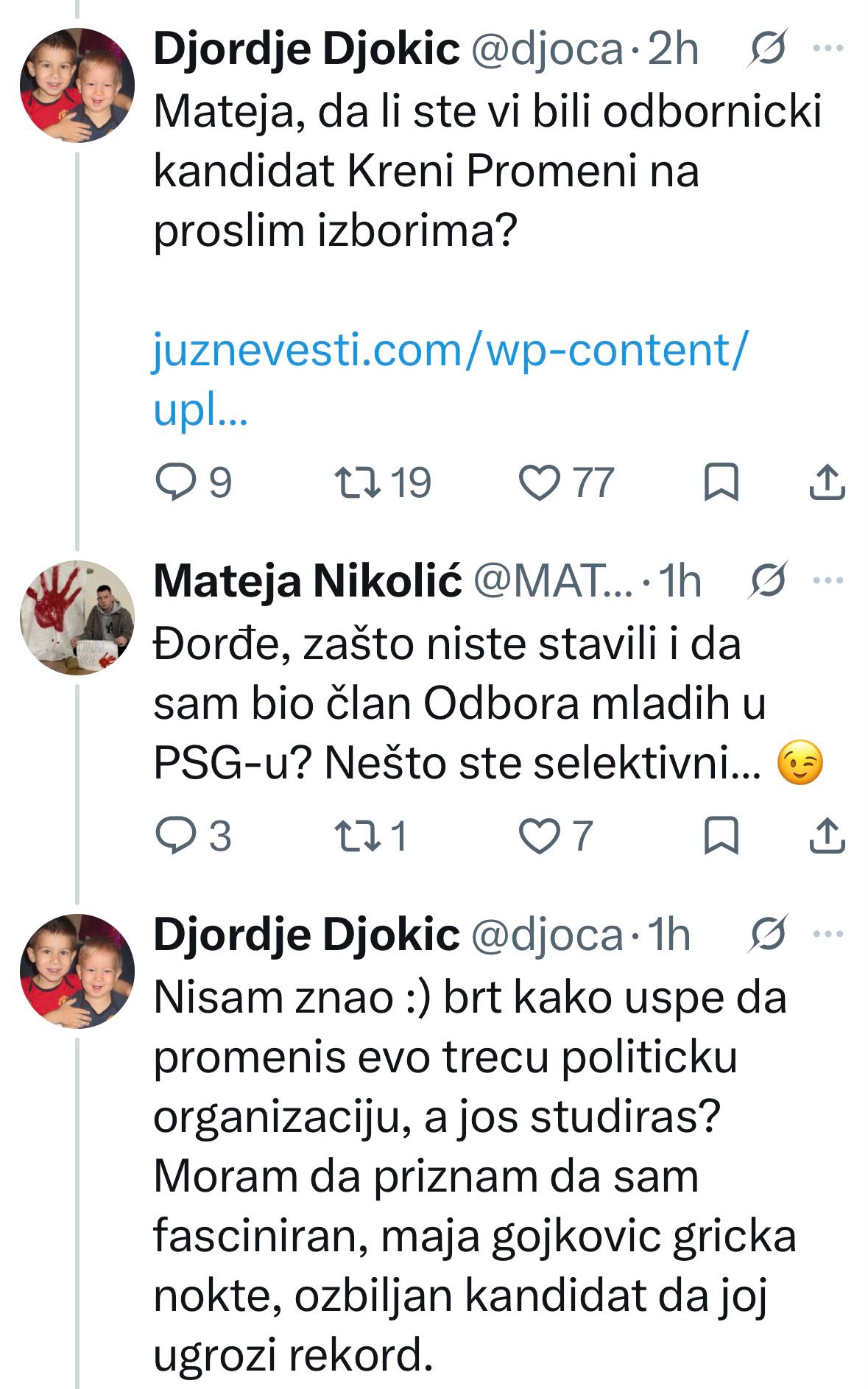Open @djoca handle on last tweet

point(546,935)
